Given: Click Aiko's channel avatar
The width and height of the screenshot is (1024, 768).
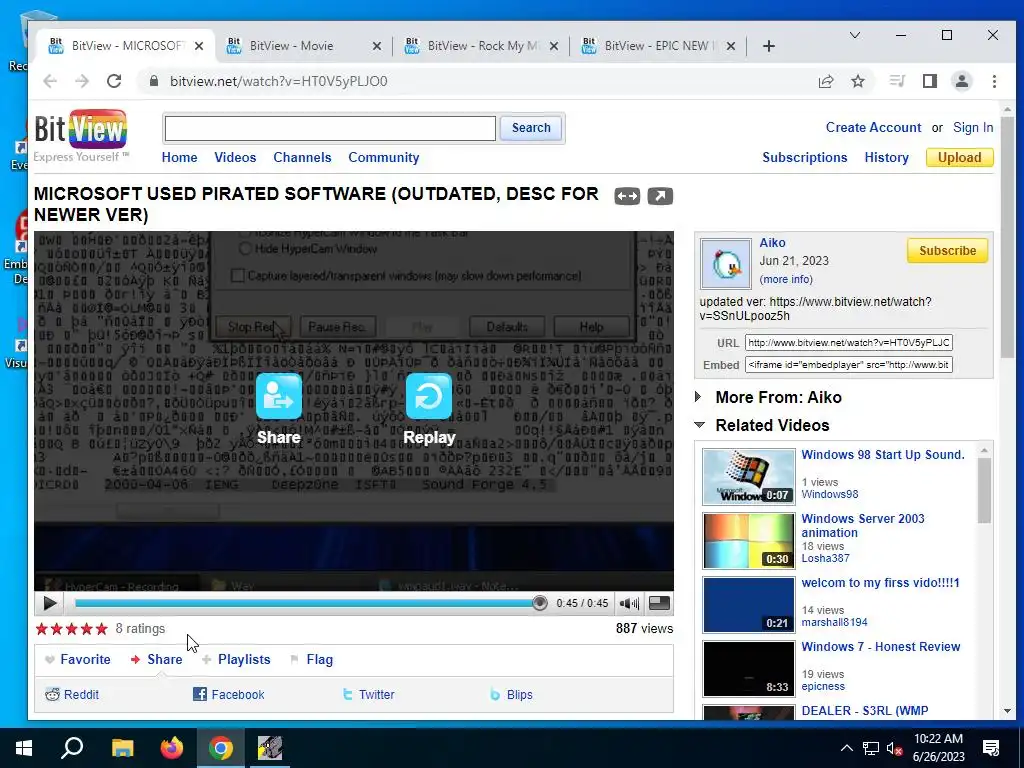Looking at the screenshot, I should 726,263.
